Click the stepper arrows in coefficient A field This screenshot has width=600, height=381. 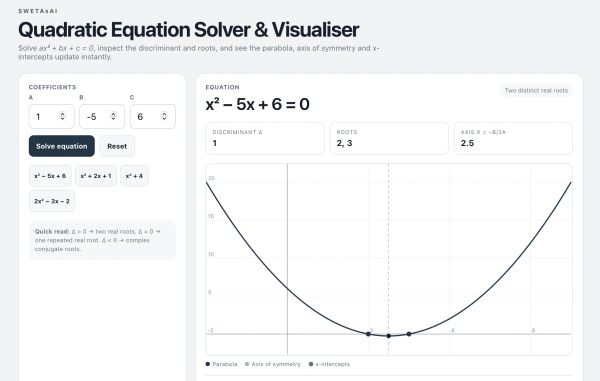click(62, 116)
